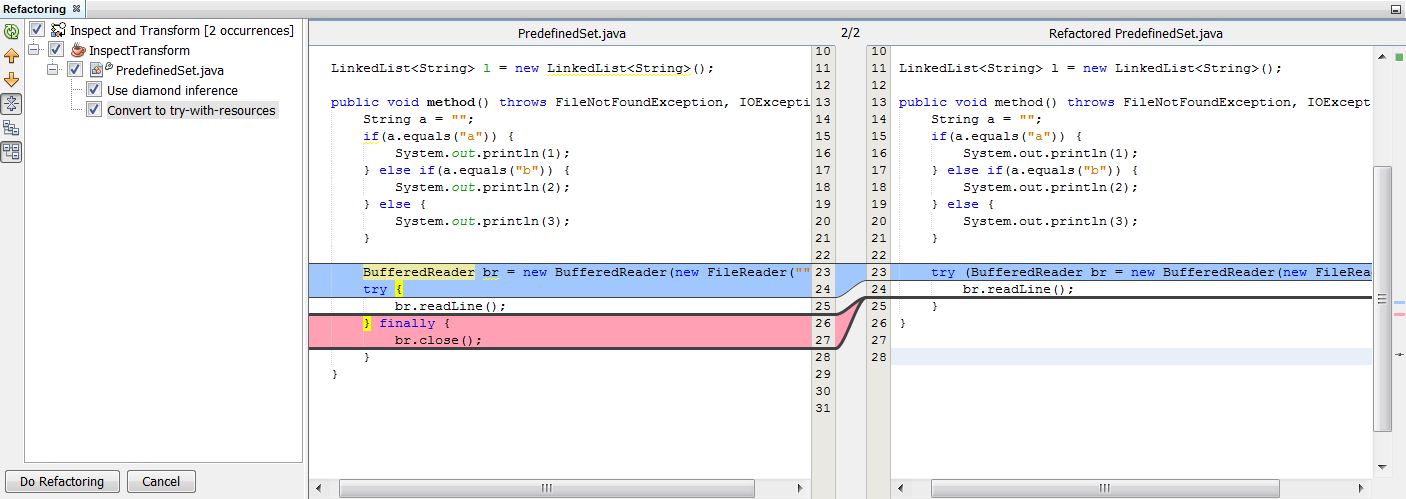
Task: Close the Refactoring tab
Action: tap(77, 9)
